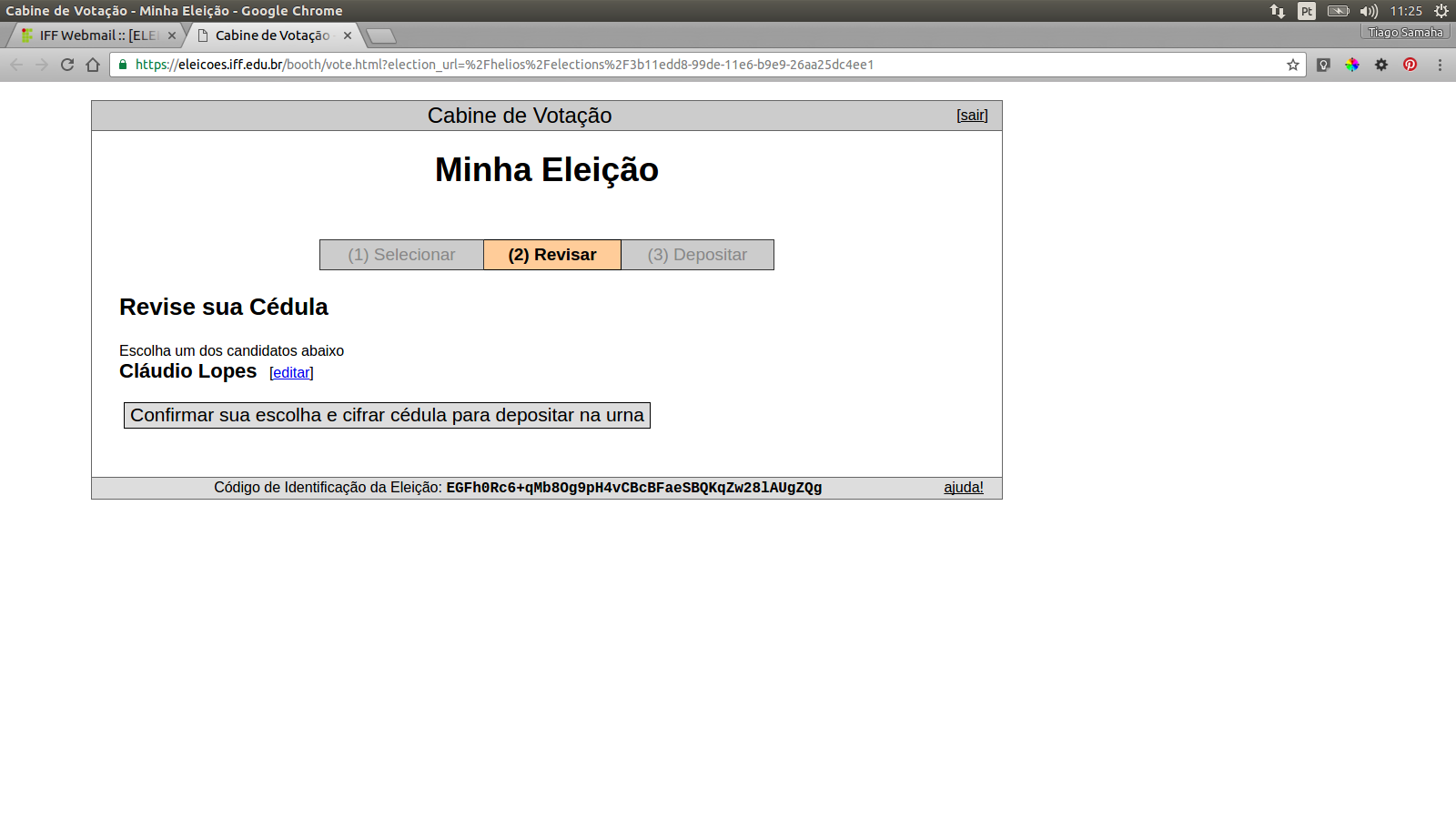Click the (1) Selecionar step
Screen dimensions: 1456x819
(x=401, y=255)
